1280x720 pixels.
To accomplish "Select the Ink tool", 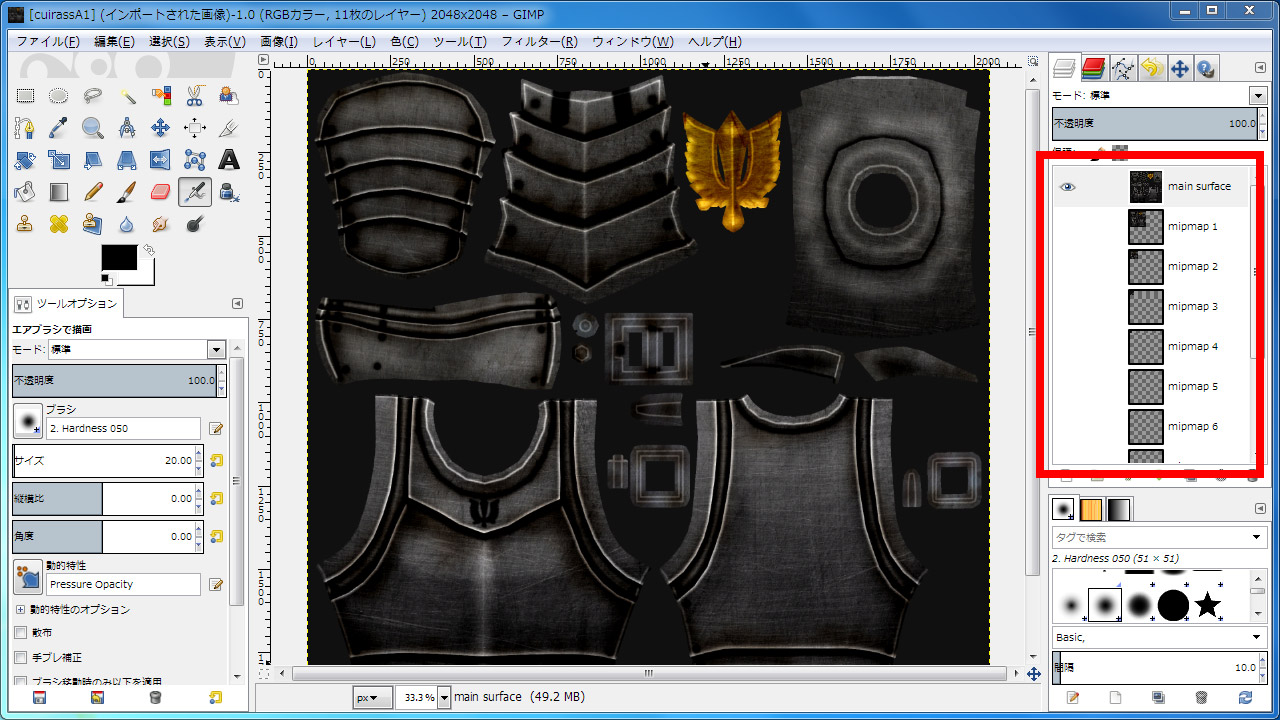I will pyautogui.click(x=229, y=192).
